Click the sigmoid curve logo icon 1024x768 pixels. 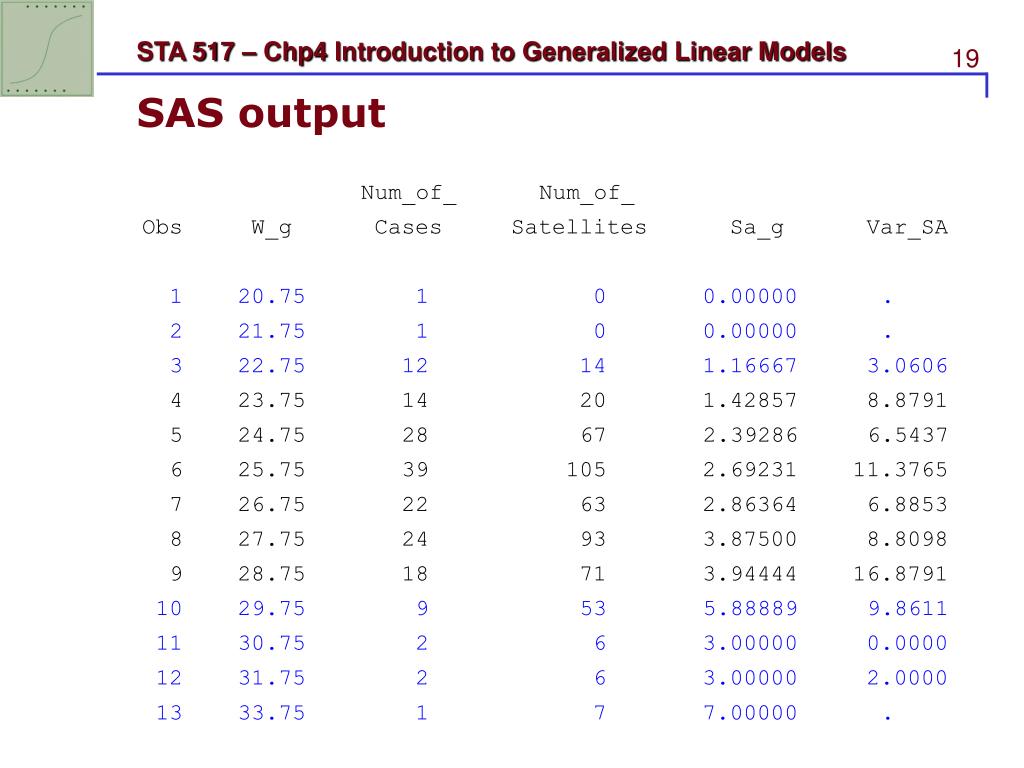pos(47,48)
